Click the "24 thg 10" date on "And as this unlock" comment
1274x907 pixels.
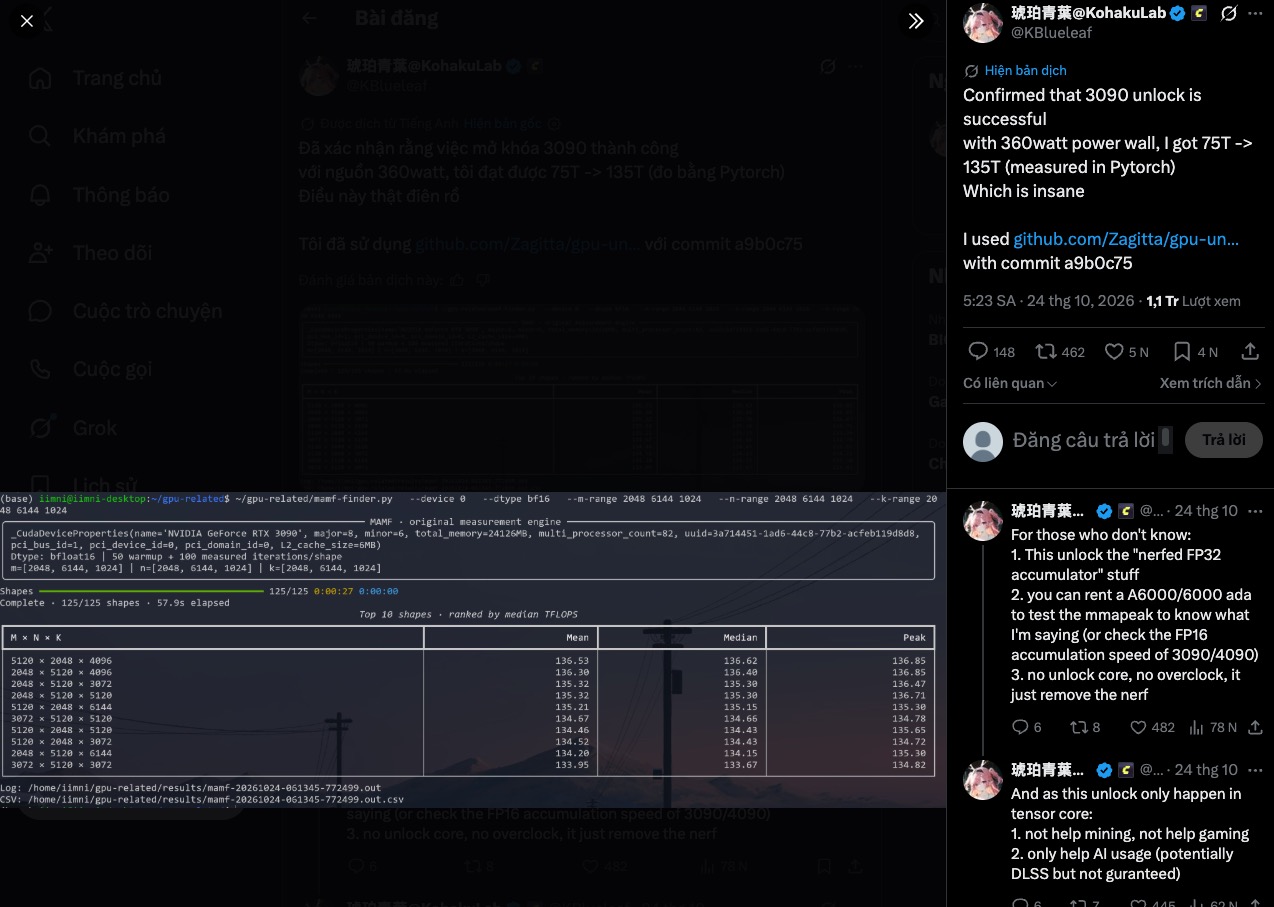(1206, 770)
